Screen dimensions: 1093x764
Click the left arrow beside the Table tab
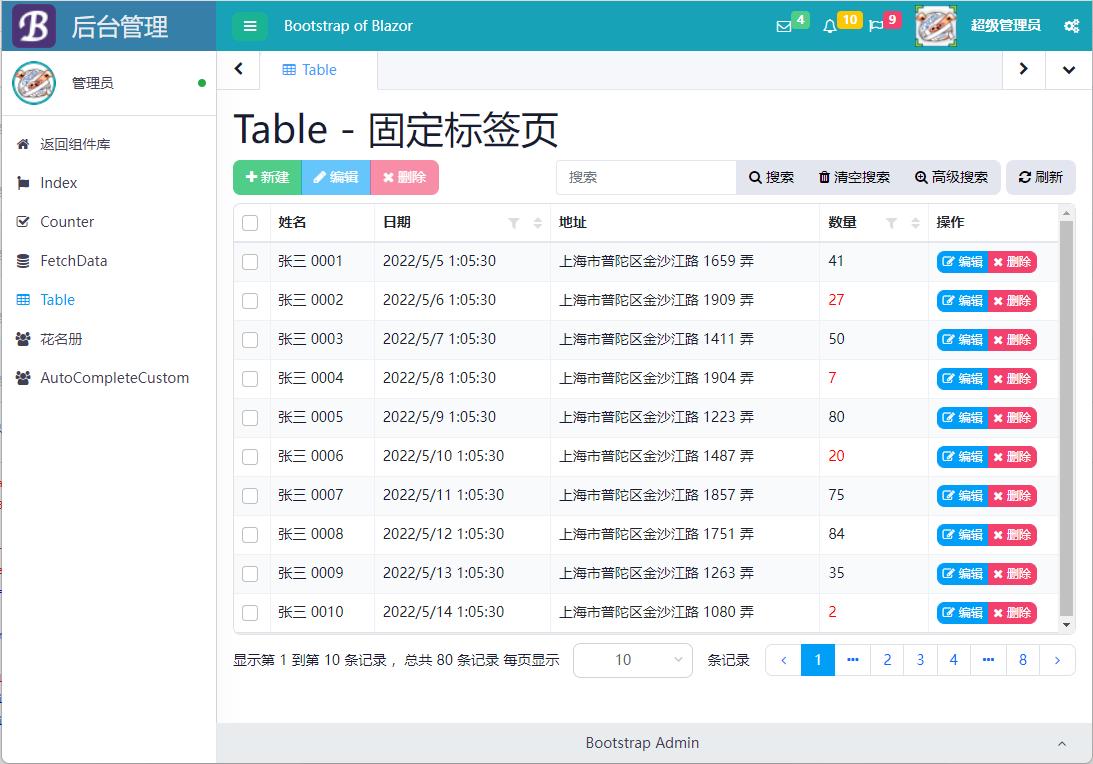pos(237,70)
